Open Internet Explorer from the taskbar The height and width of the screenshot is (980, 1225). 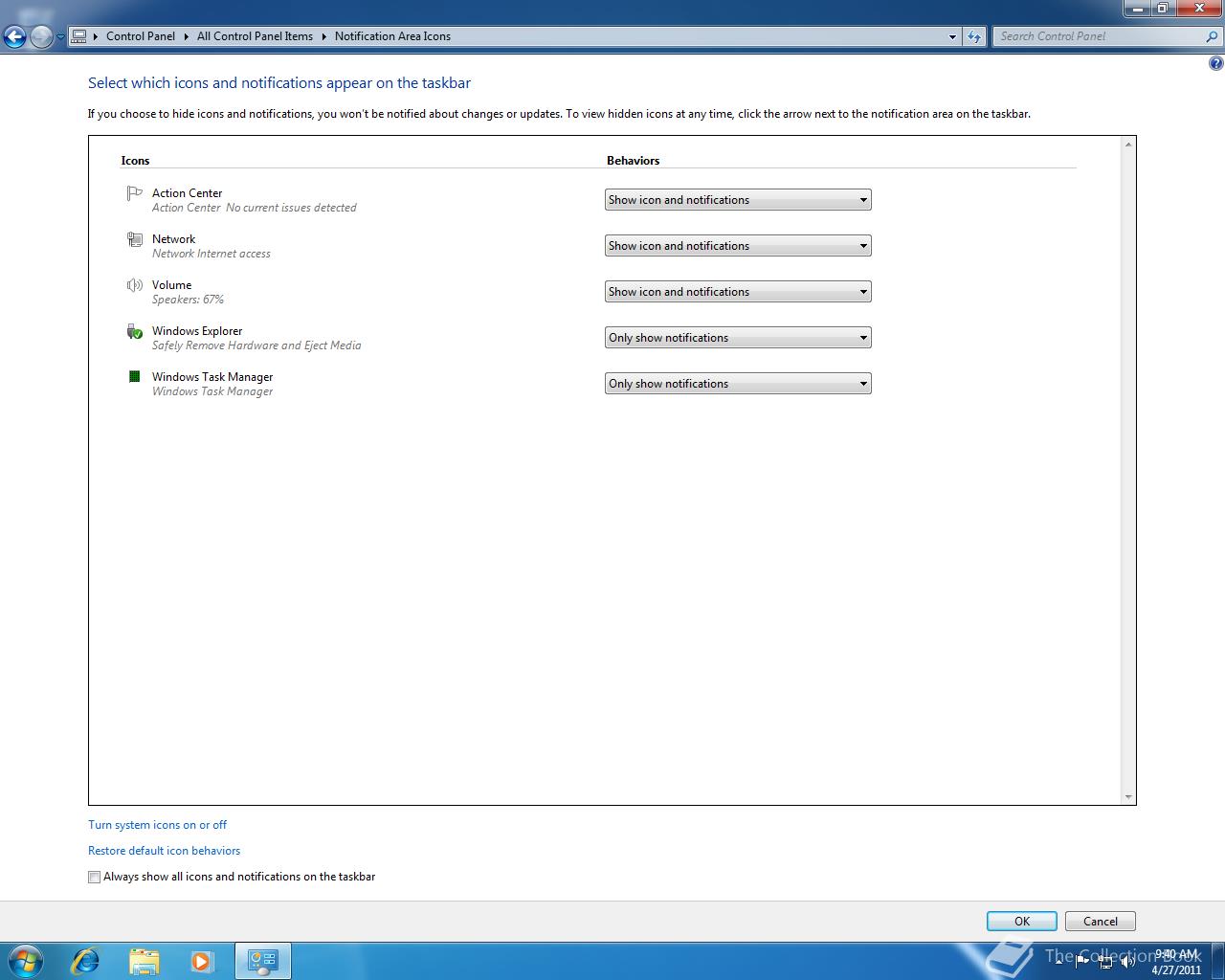(x=85, y=961)
